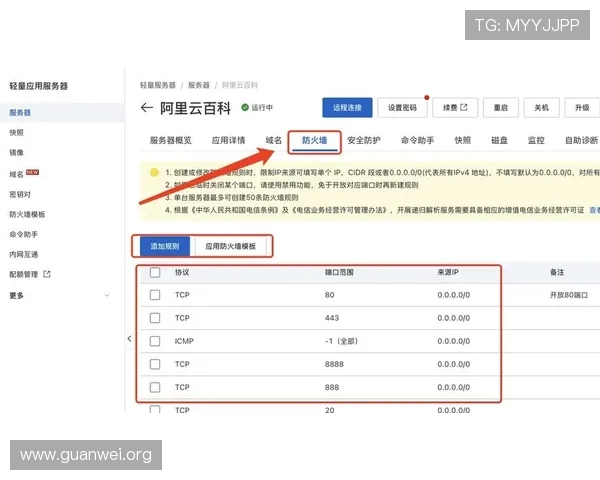Screen dimensions: 600x480
Task: Click the 重启 button
Action: (501, 108)
